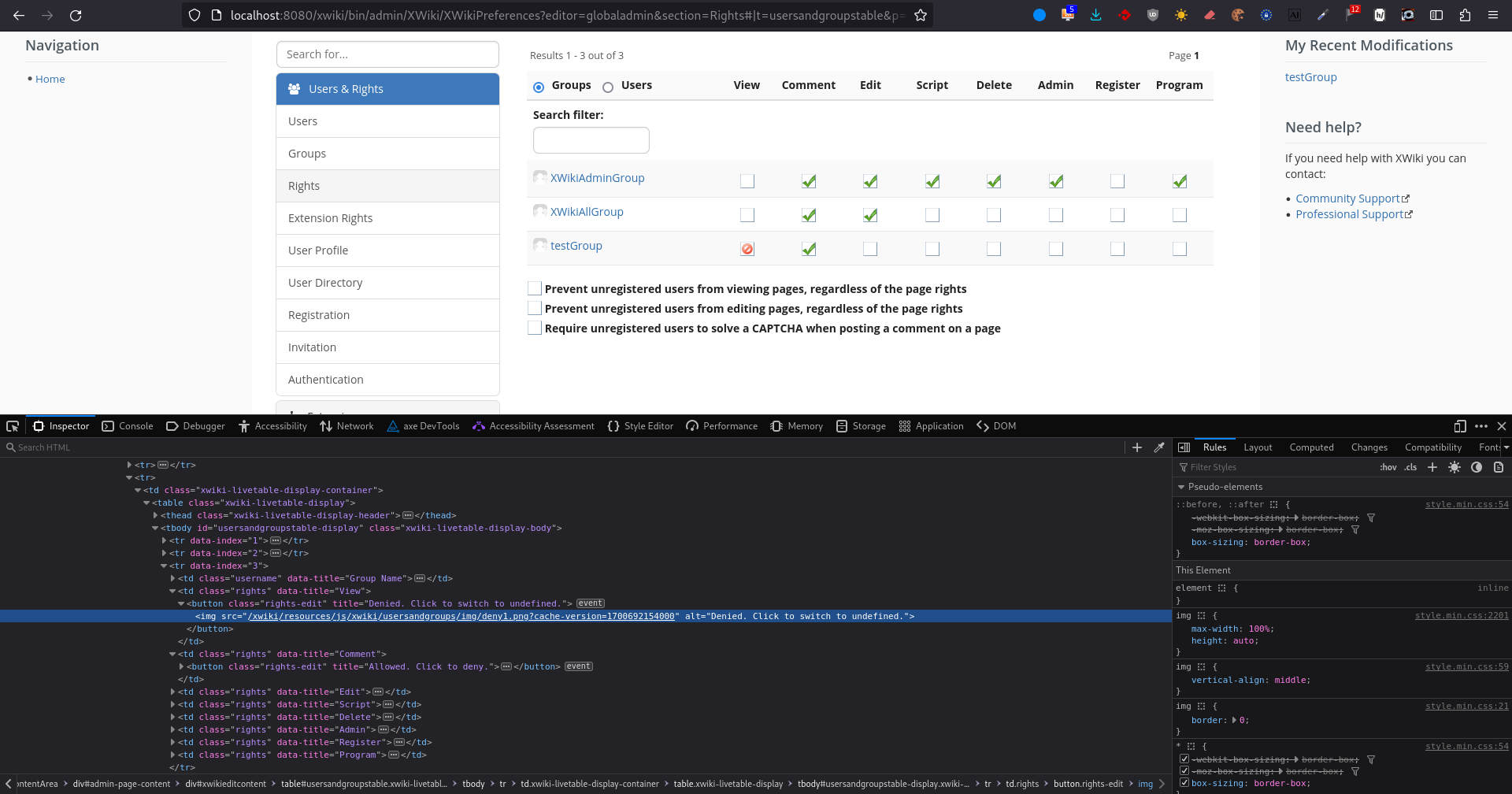Open the downloads arrow icon in toolbar
The height and width of the screenshot is (794, 1512).
click(x=1096, y=15)
